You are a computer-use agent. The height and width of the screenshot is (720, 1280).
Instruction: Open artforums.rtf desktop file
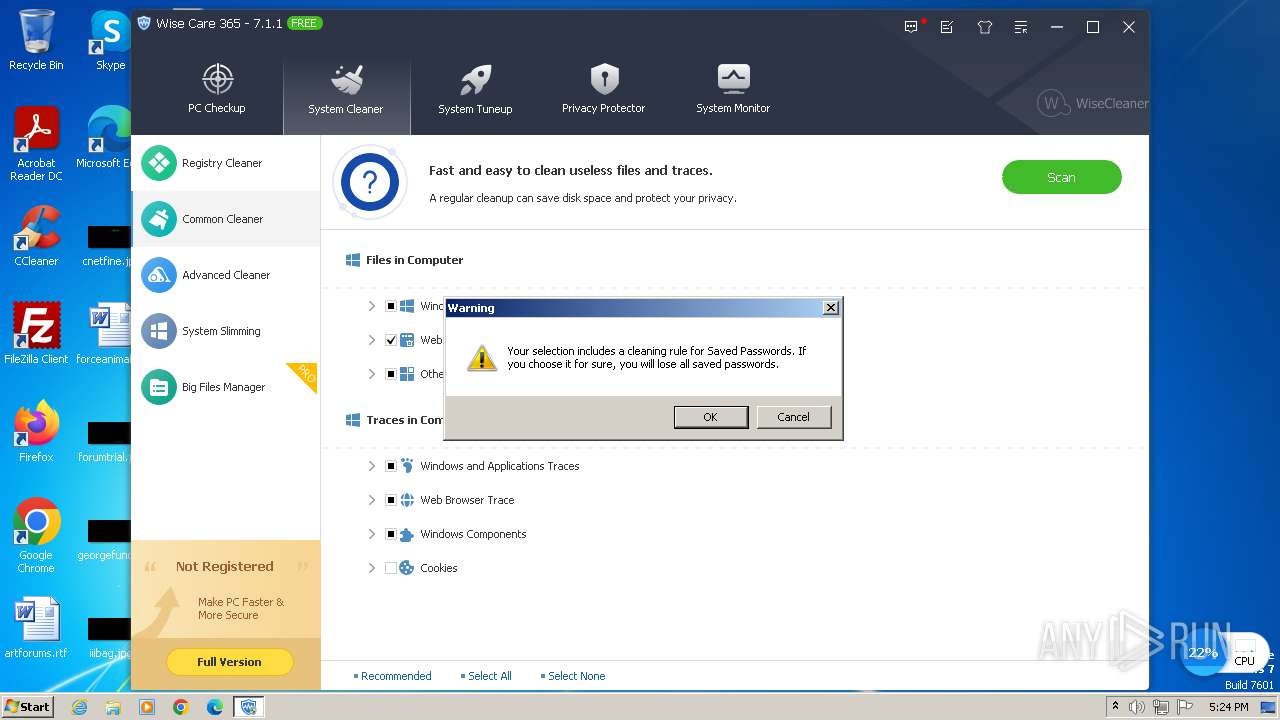tap(36, 628)
